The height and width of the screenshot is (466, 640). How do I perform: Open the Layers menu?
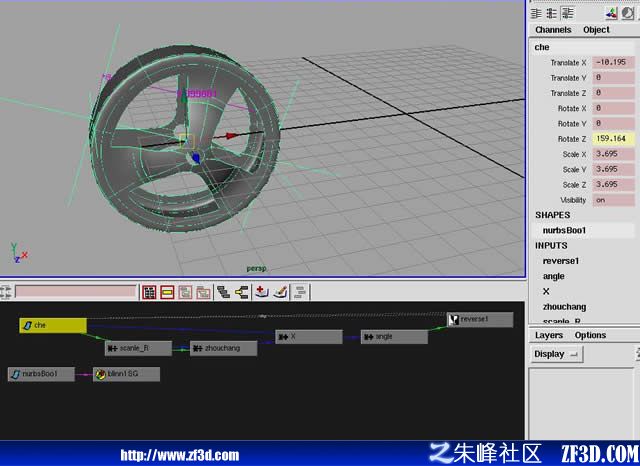click(549, 335)
